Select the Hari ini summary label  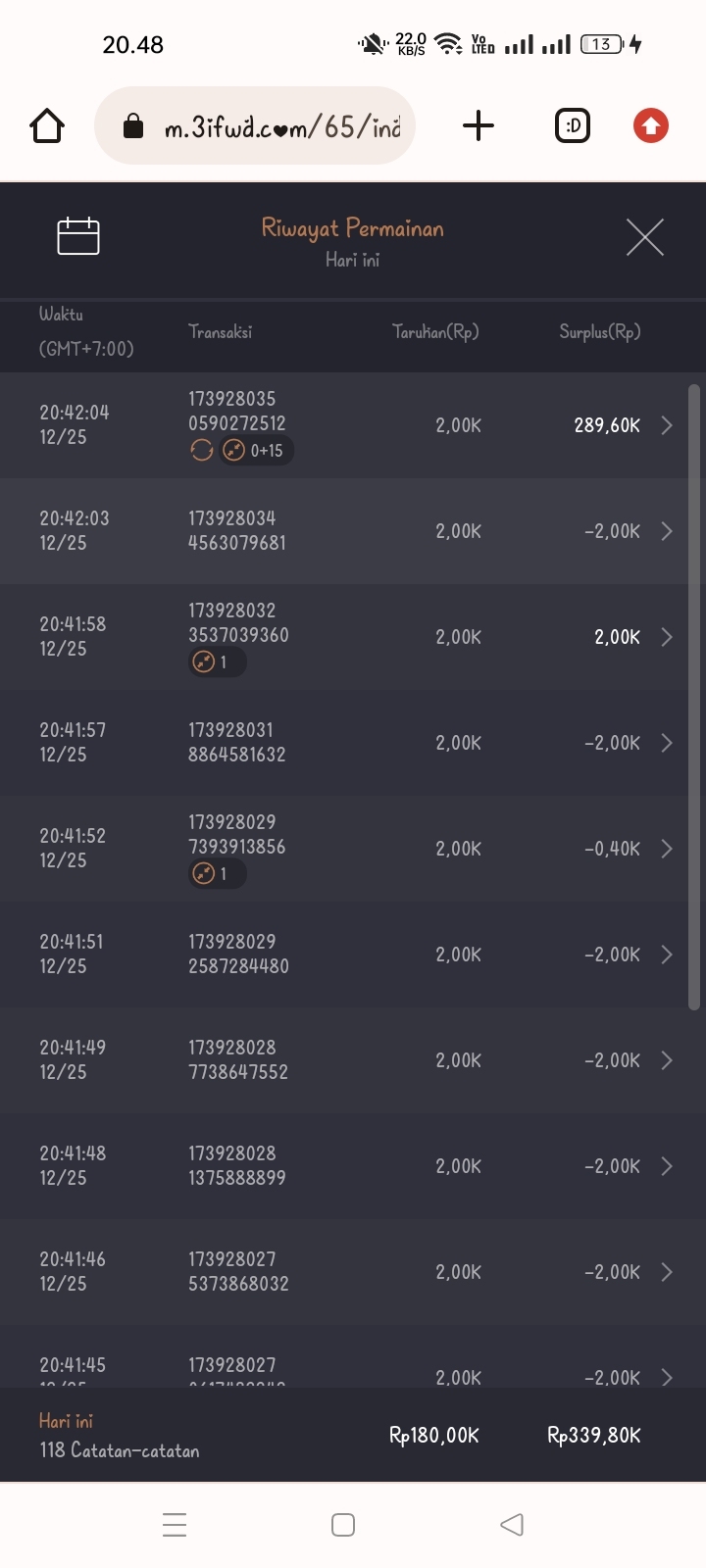[66, 1421]
